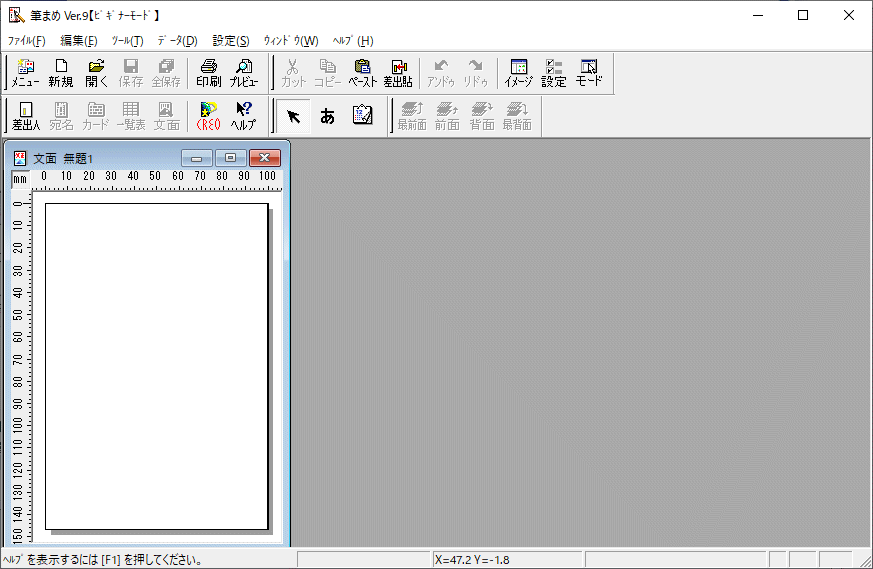873x569 pixels.
Task: Select the arrow selection tool
Action: point(293,116)
